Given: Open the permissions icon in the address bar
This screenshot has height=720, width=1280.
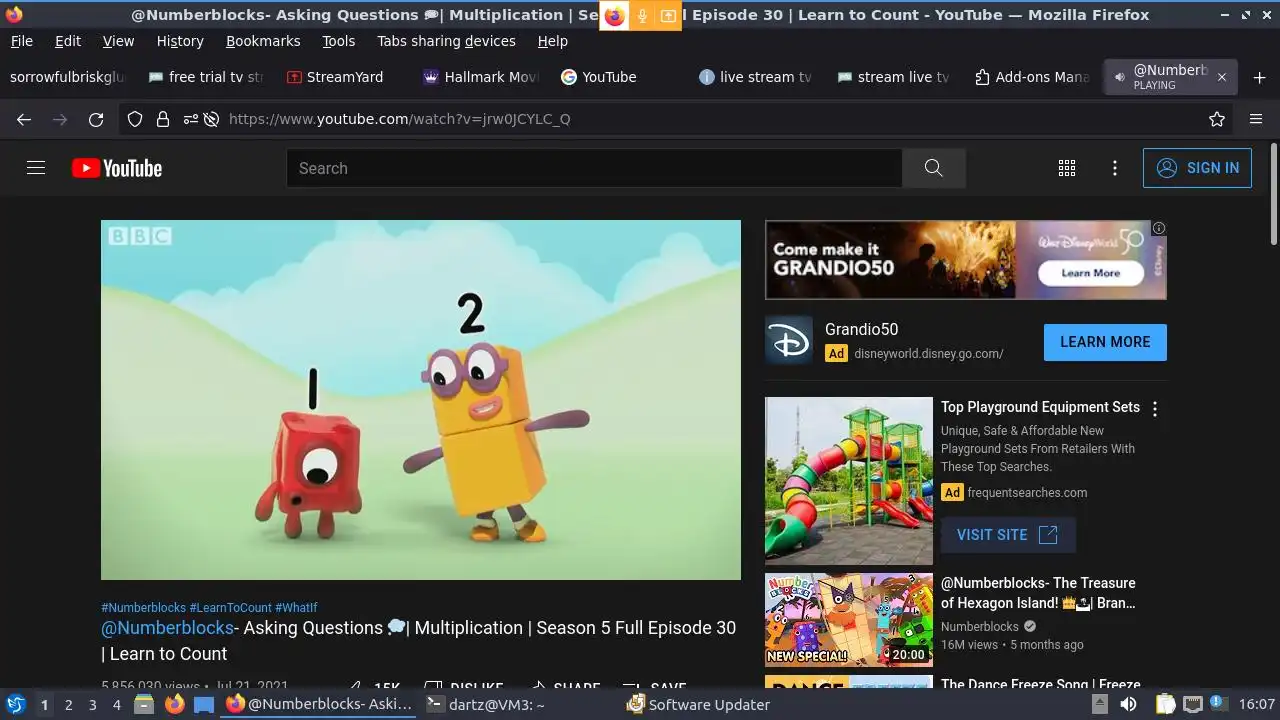Looking at the screenshot, I should (x=190, y=119).
